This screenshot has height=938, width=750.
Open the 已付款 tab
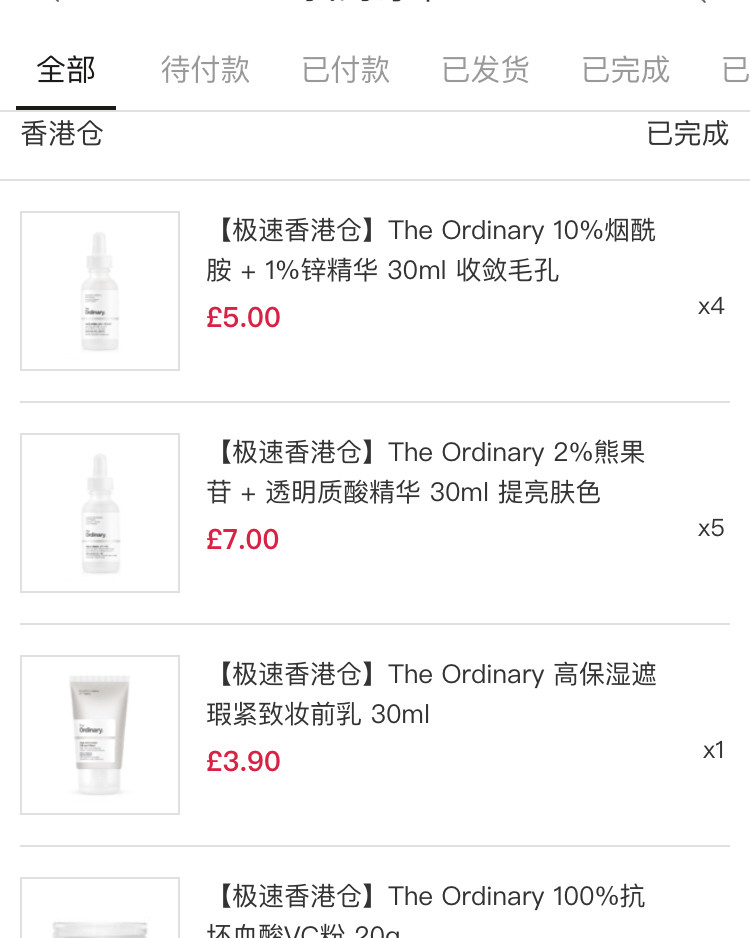346,69
